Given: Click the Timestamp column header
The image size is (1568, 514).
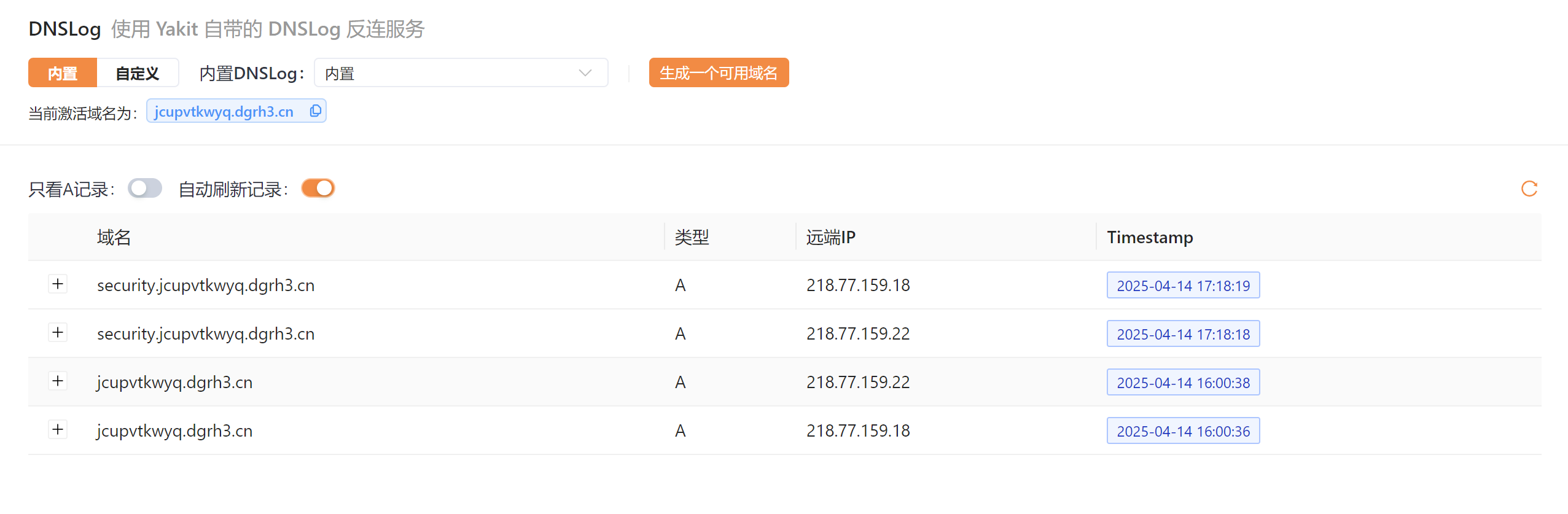Looking at the screenshot, I should click(1150, 237).
